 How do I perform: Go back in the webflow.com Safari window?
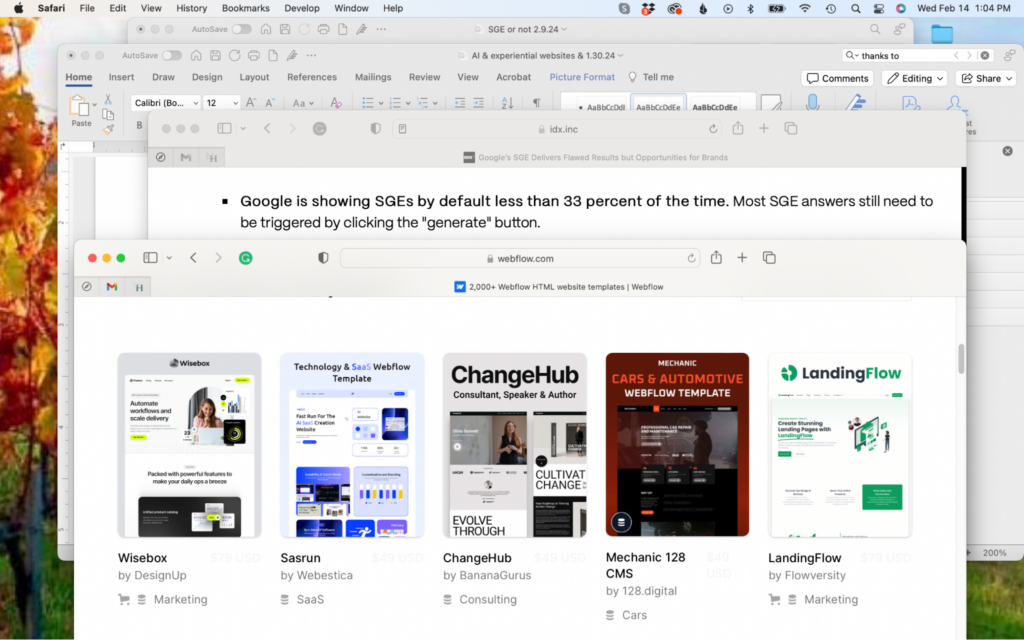193,258
